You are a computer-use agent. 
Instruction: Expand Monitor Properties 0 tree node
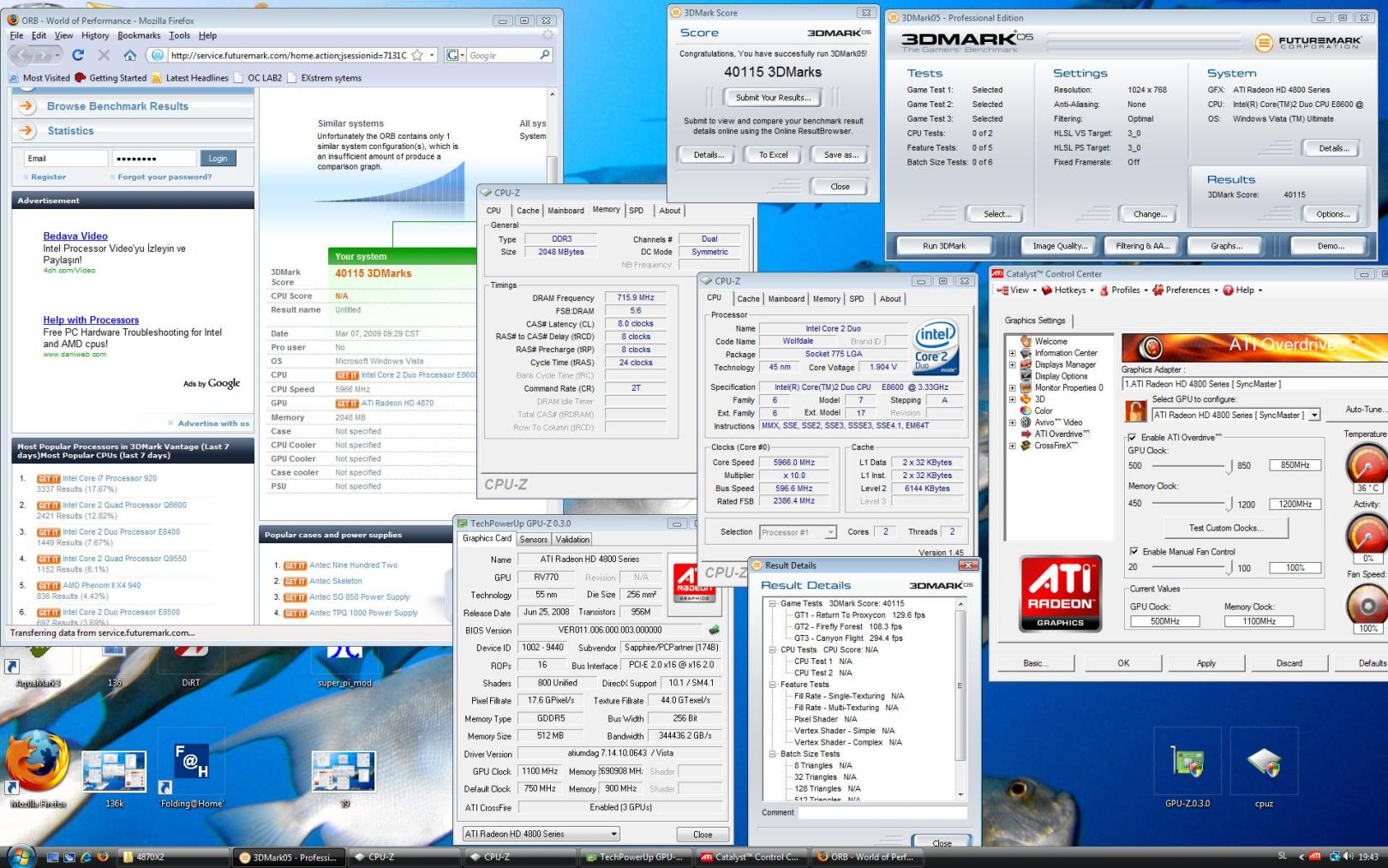coord(1013,388)
